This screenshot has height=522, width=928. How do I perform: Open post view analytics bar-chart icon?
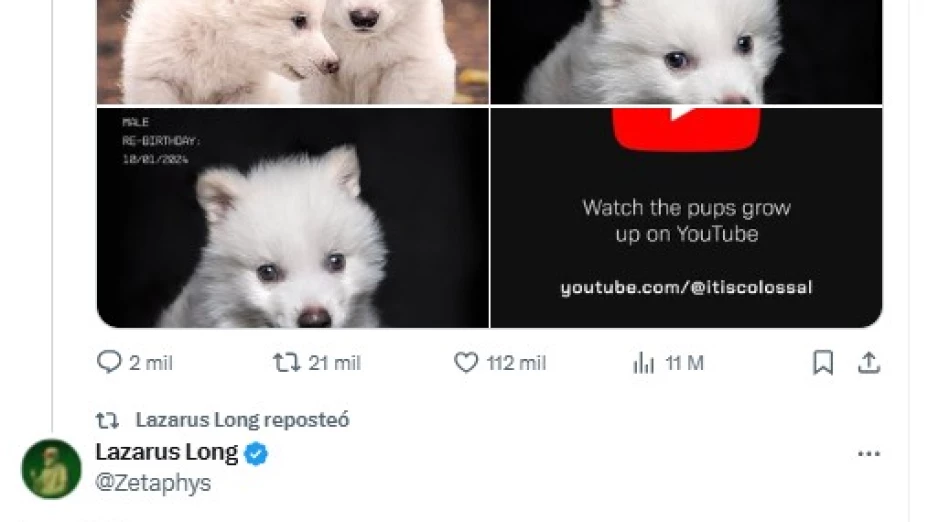[x=644, y=363]
